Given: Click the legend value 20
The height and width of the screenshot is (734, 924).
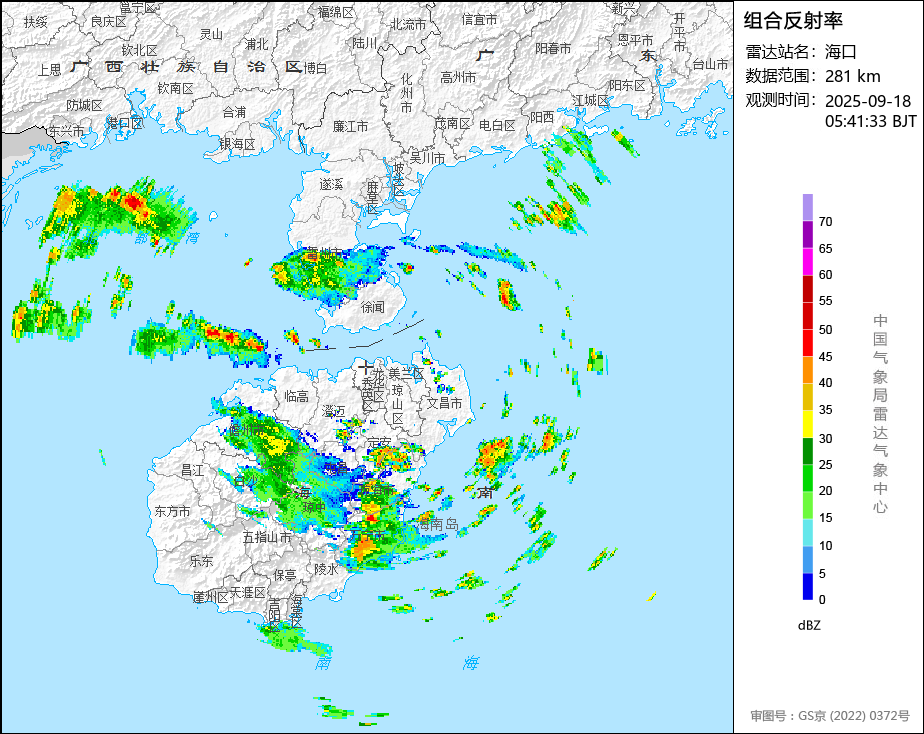Looking at the screenshot, I should coord(826,490).
